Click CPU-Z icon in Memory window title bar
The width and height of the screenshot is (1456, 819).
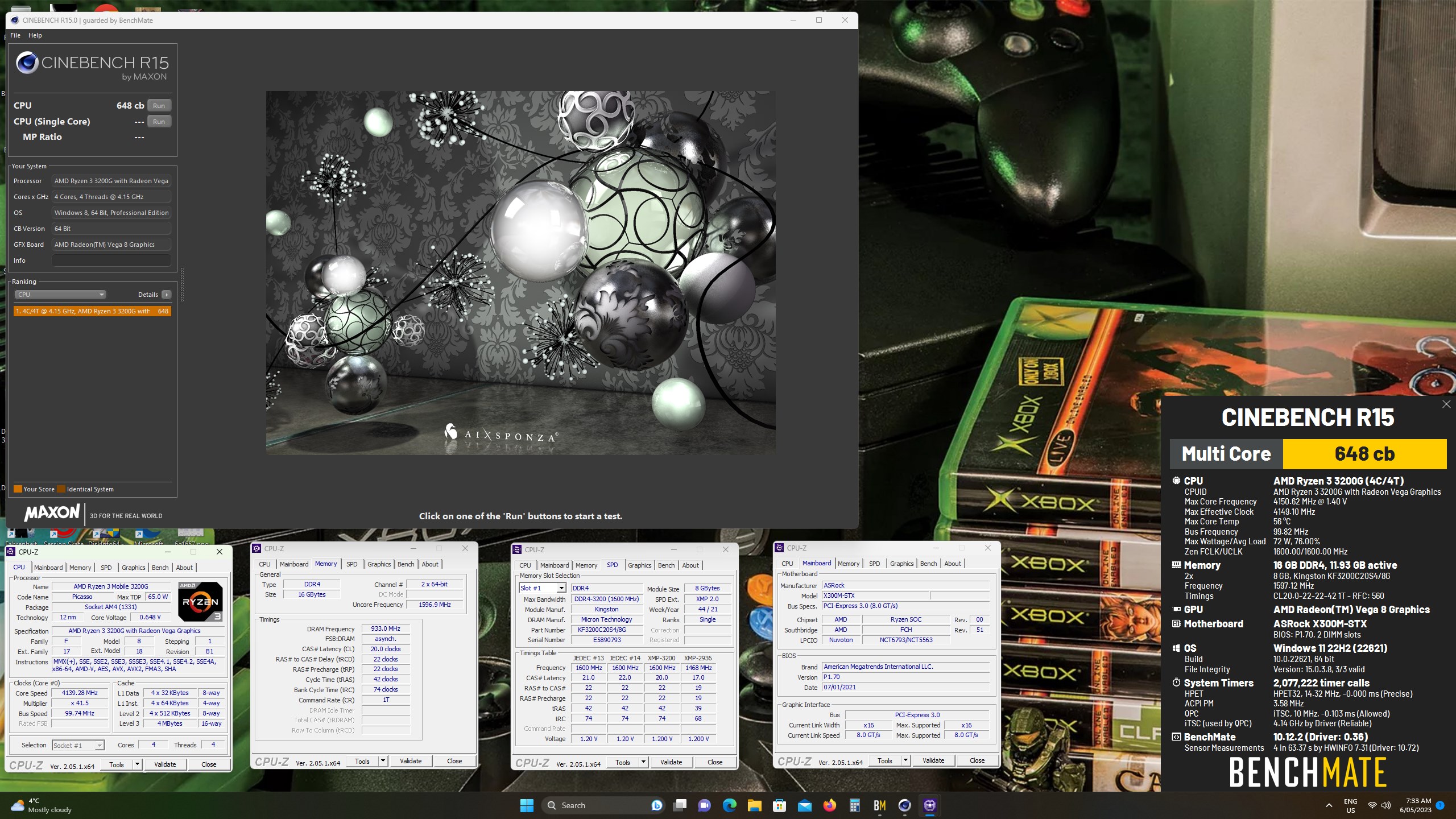click(x=257, y=549)
